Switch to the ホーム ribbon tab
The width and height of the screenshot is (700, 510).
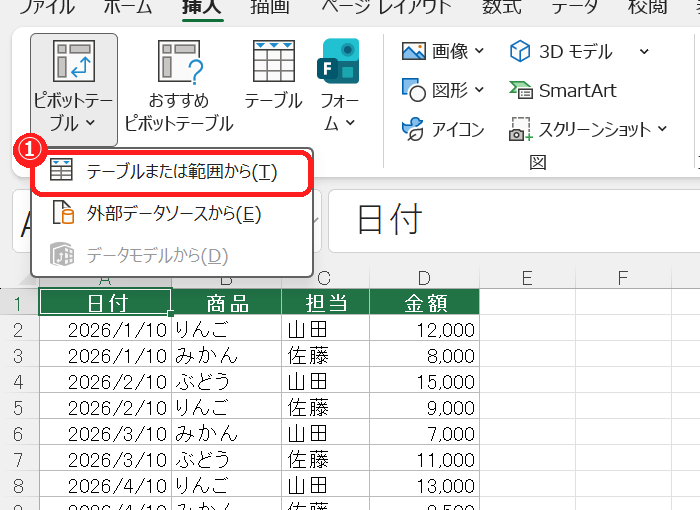click(128, 7)
